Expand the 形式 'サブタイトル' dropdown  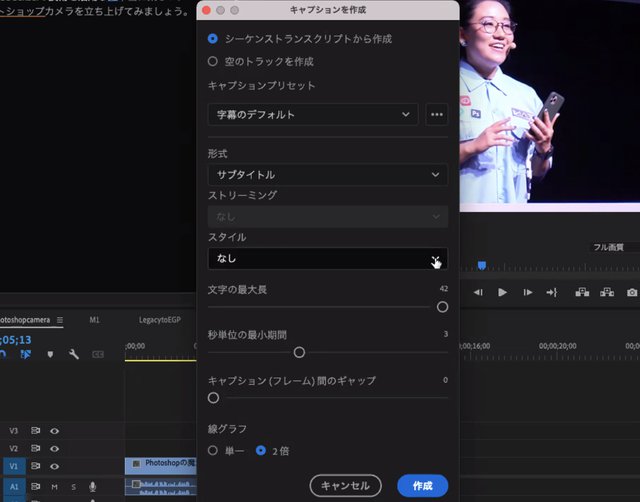tap(327, 174)
